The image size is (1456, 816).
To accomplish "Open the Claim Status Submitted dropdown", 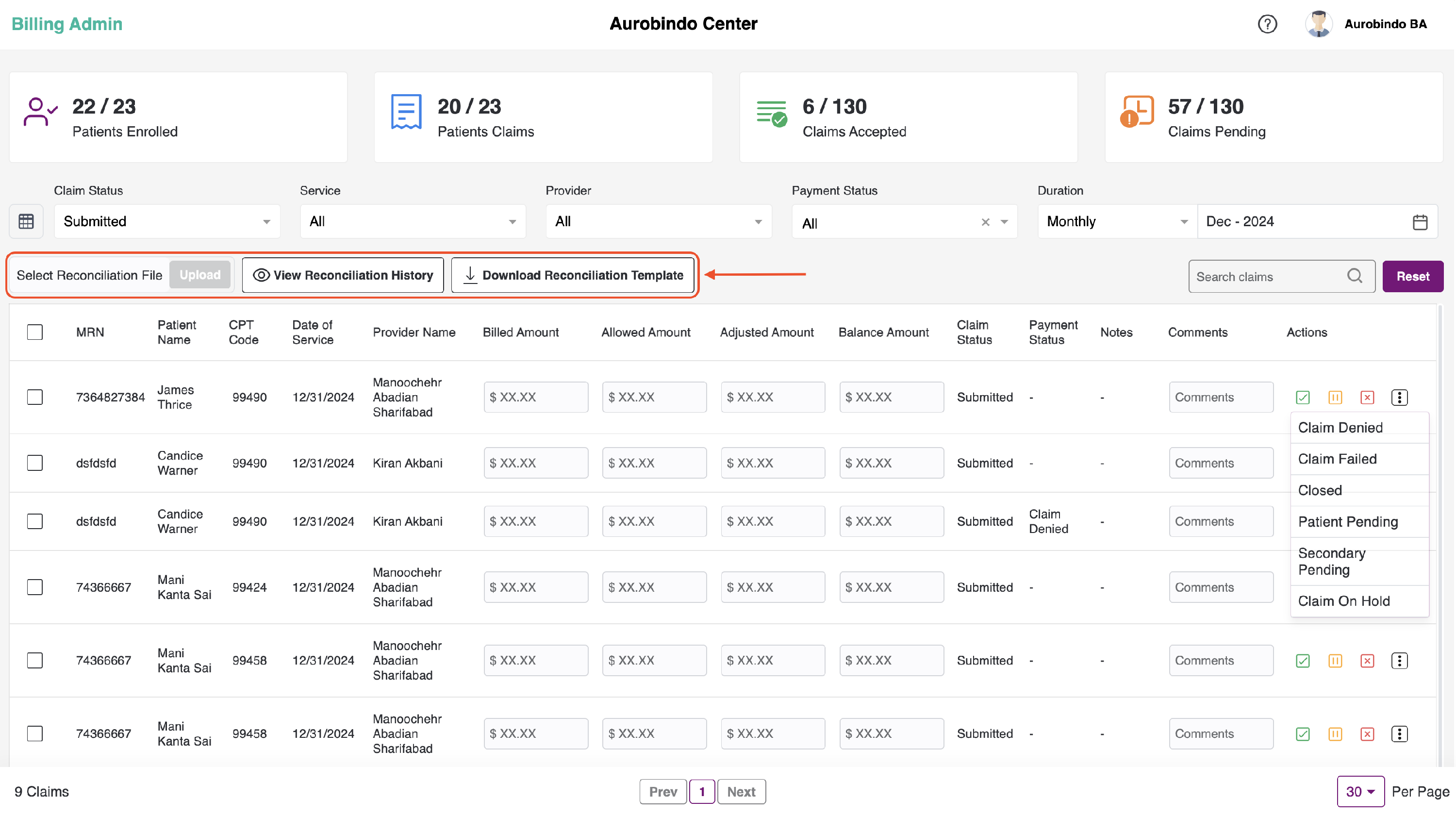I will click(x=167, y=222).
